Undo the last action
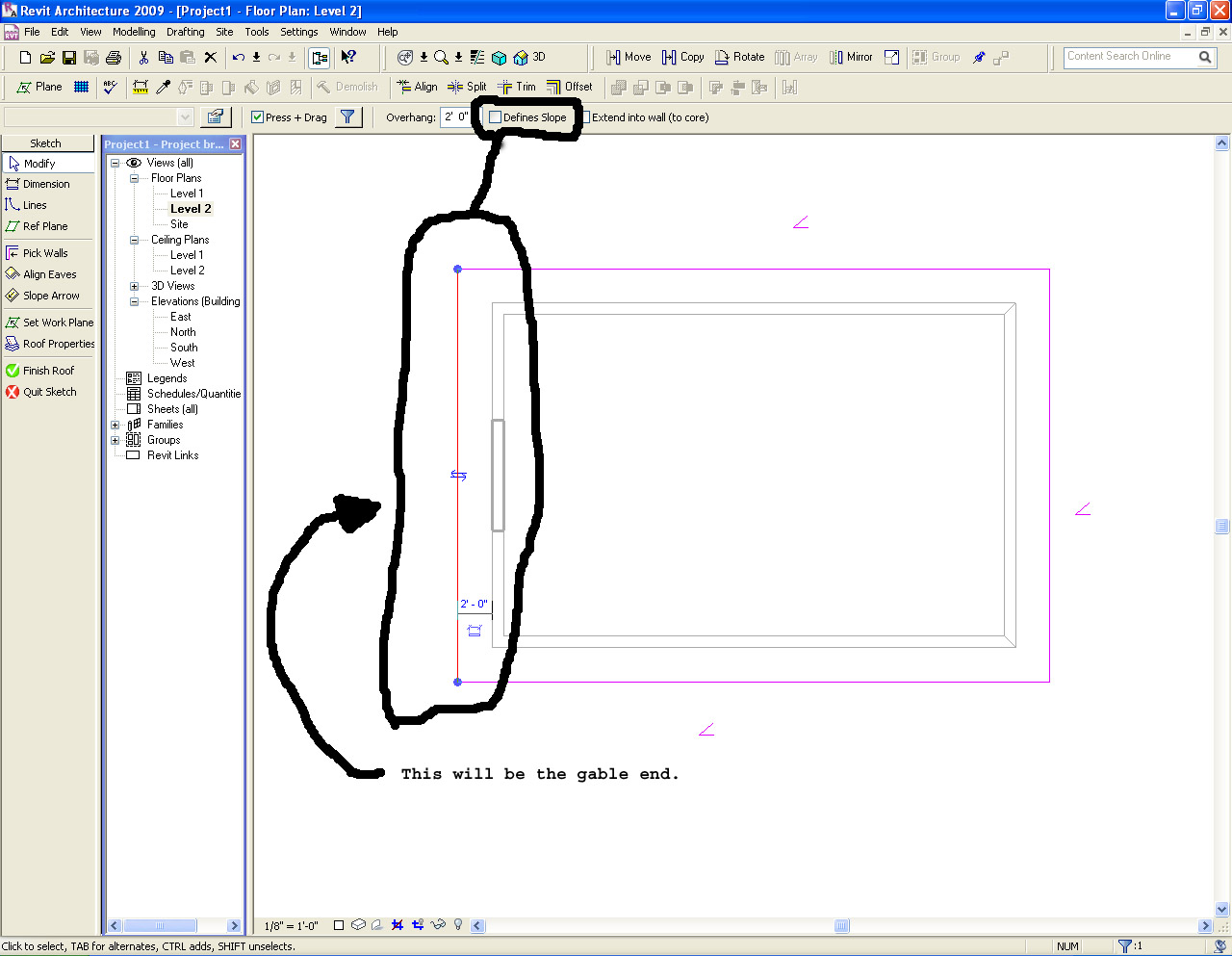 [239, 58]
